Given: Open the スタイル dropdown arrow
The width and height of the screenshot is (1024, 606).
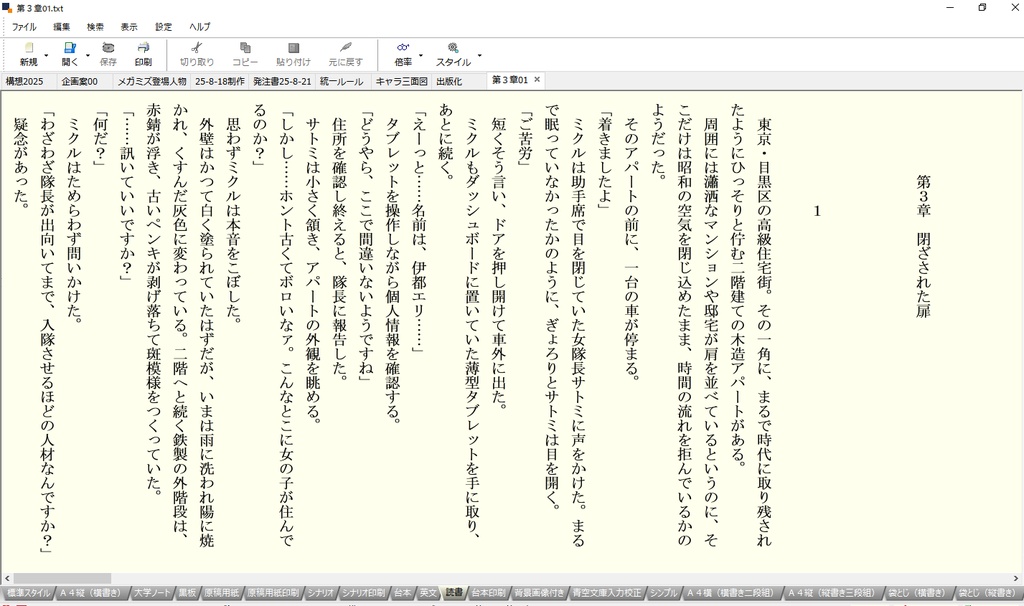Looking at the screenshot, I should point(479,56).
